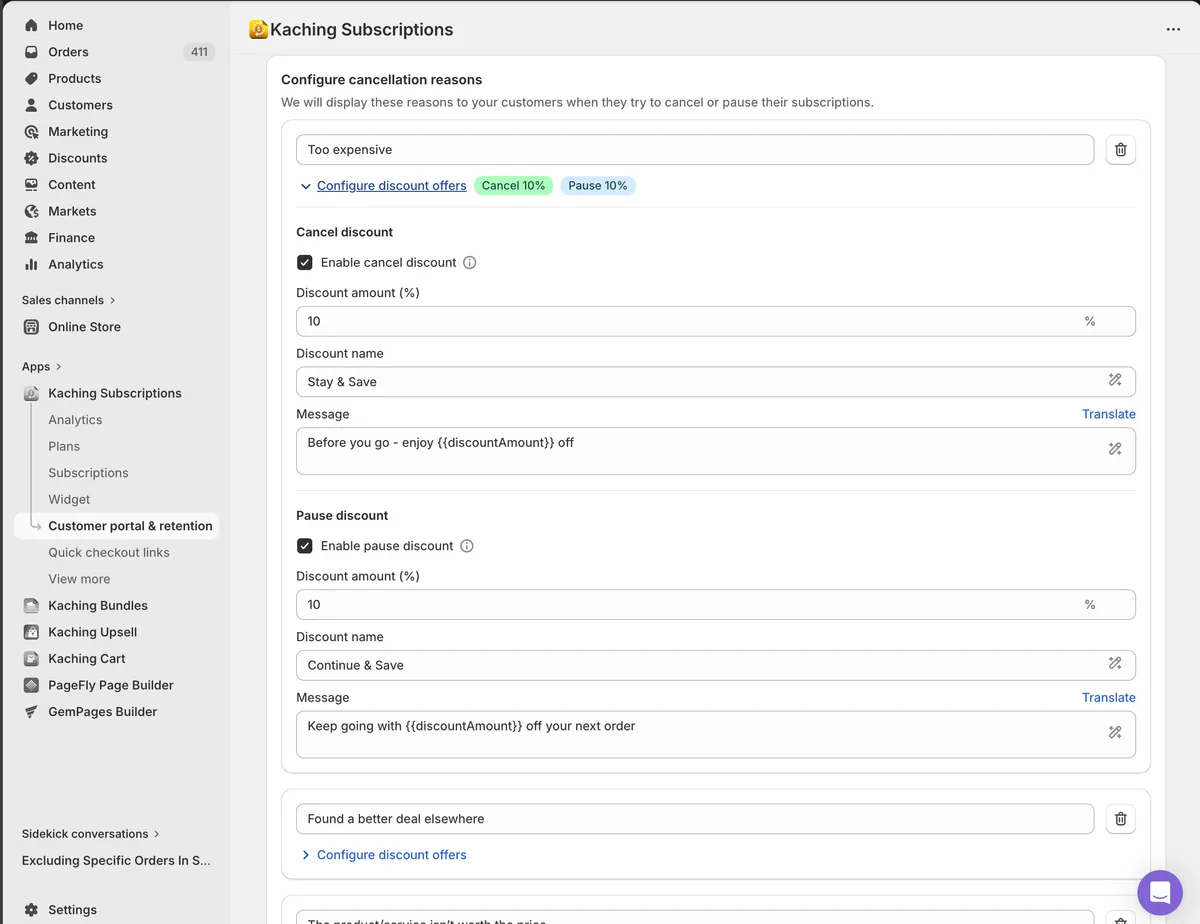Translate the cancel discount message
Image resolution: width=1200 pixels, height=924 pixels.
coord(1108,414)
